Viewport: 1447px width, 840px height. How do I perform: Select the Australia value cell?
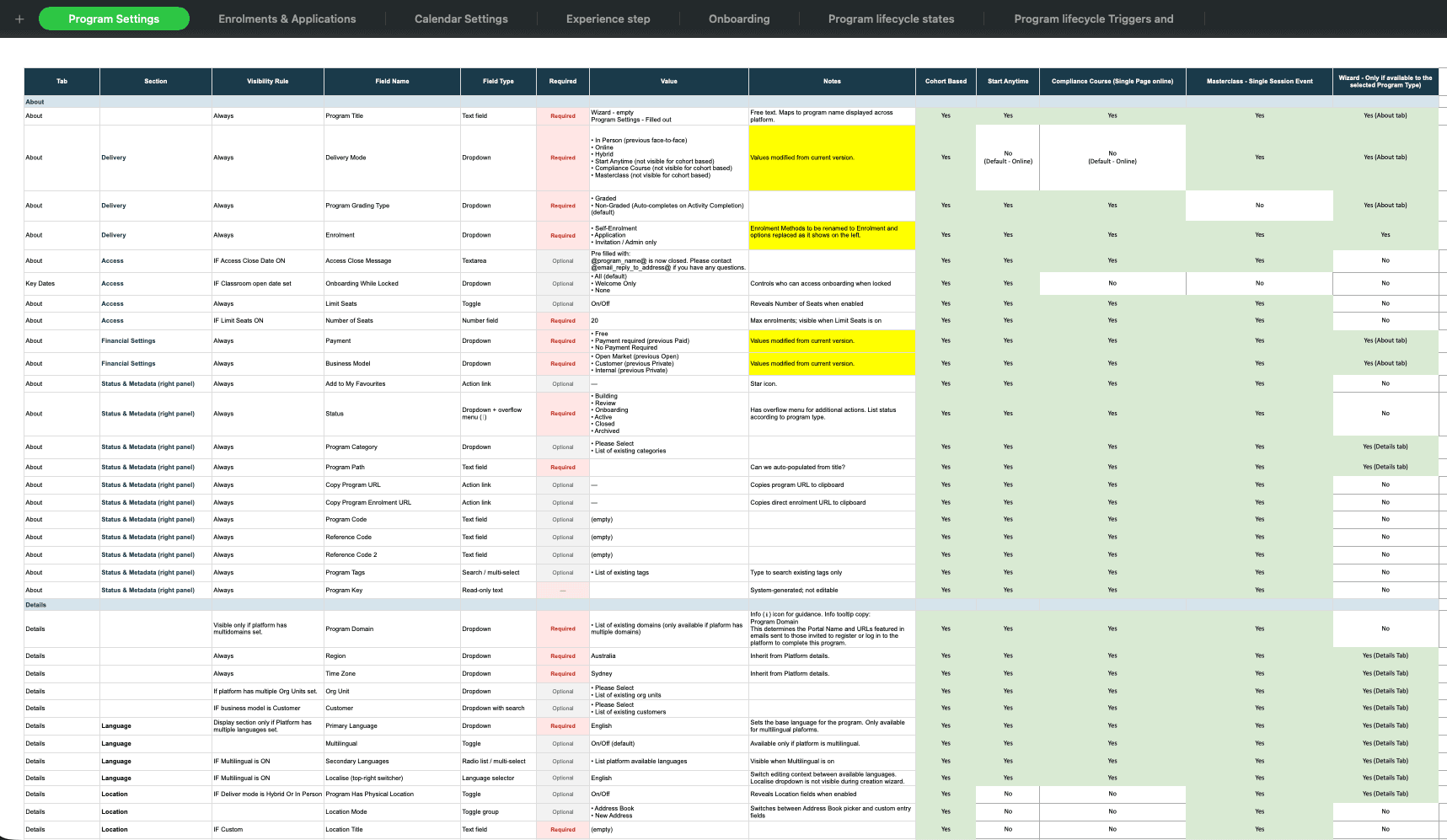(669, 656)
